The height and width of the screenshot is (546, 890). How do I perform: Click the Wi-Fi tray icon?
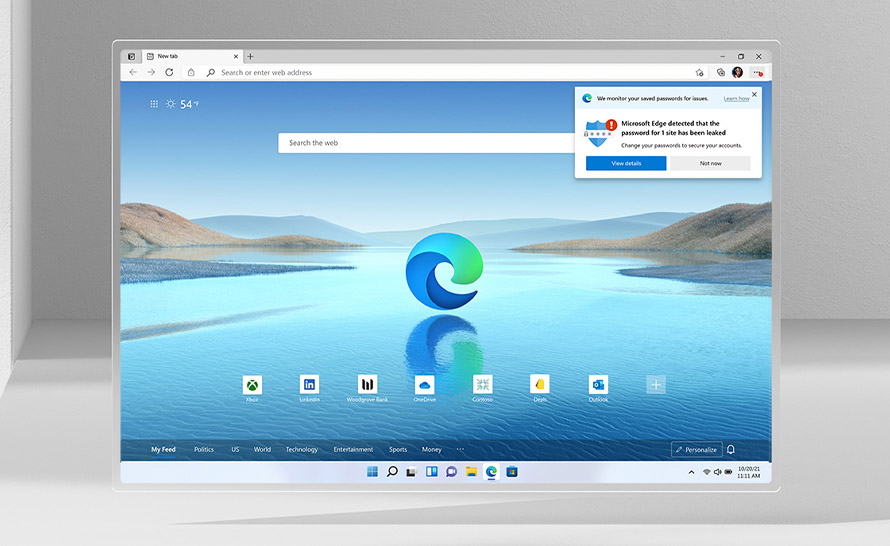707,472
